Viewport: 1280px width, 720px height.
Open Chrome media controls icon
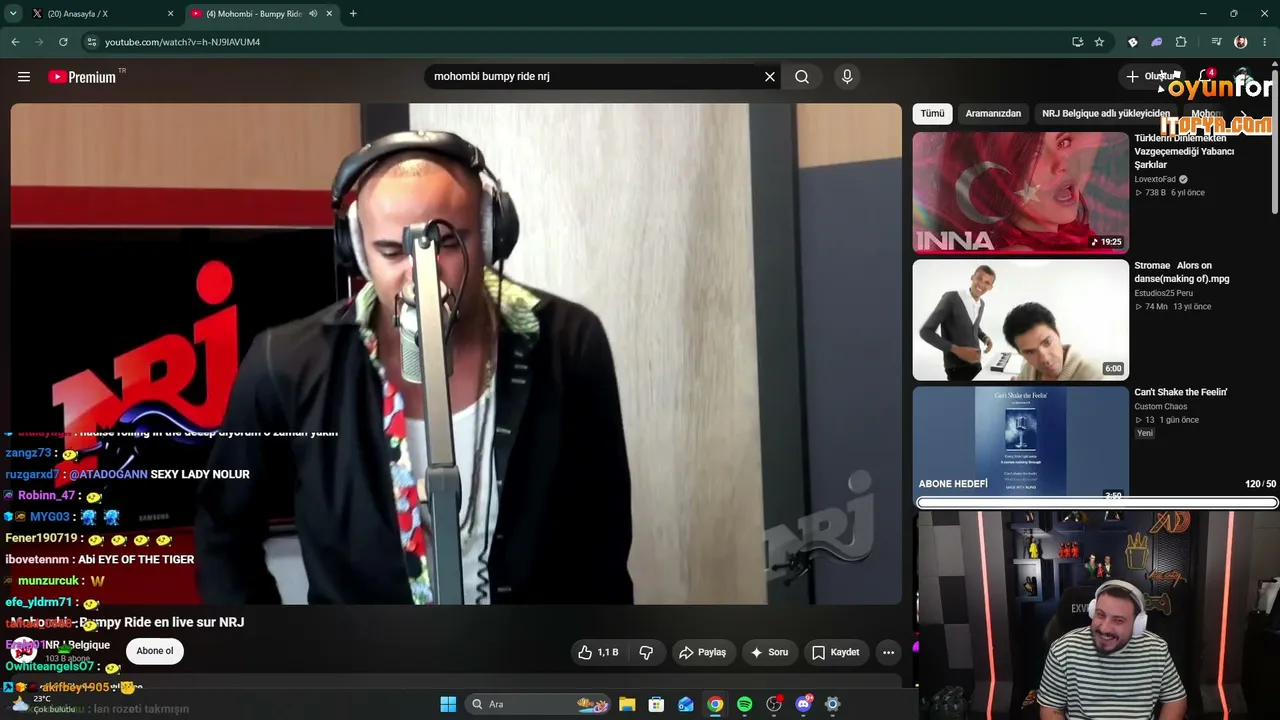(x=1216, y=42)
